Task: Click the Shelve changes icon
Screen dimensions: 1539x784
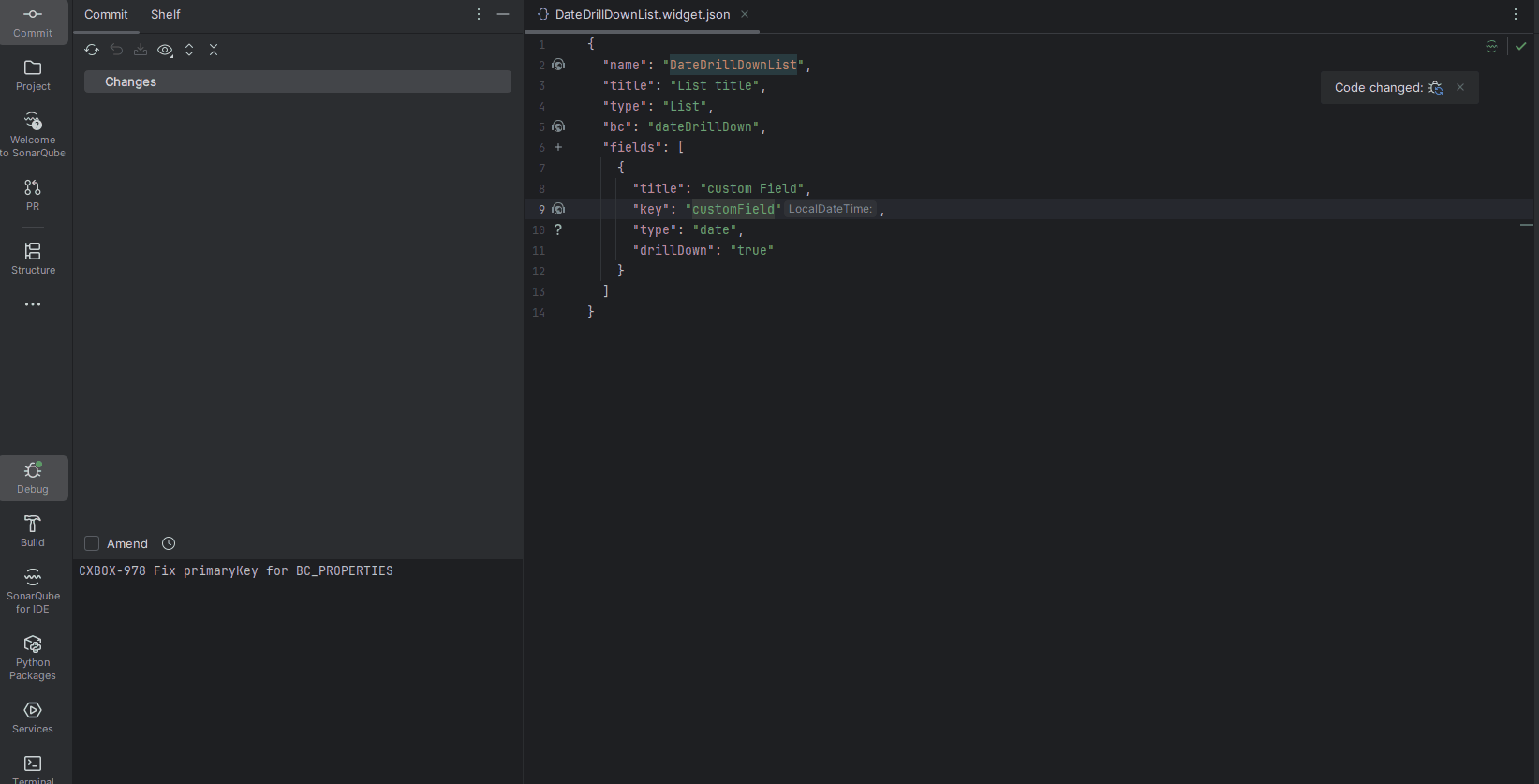Action: (141, 50)
